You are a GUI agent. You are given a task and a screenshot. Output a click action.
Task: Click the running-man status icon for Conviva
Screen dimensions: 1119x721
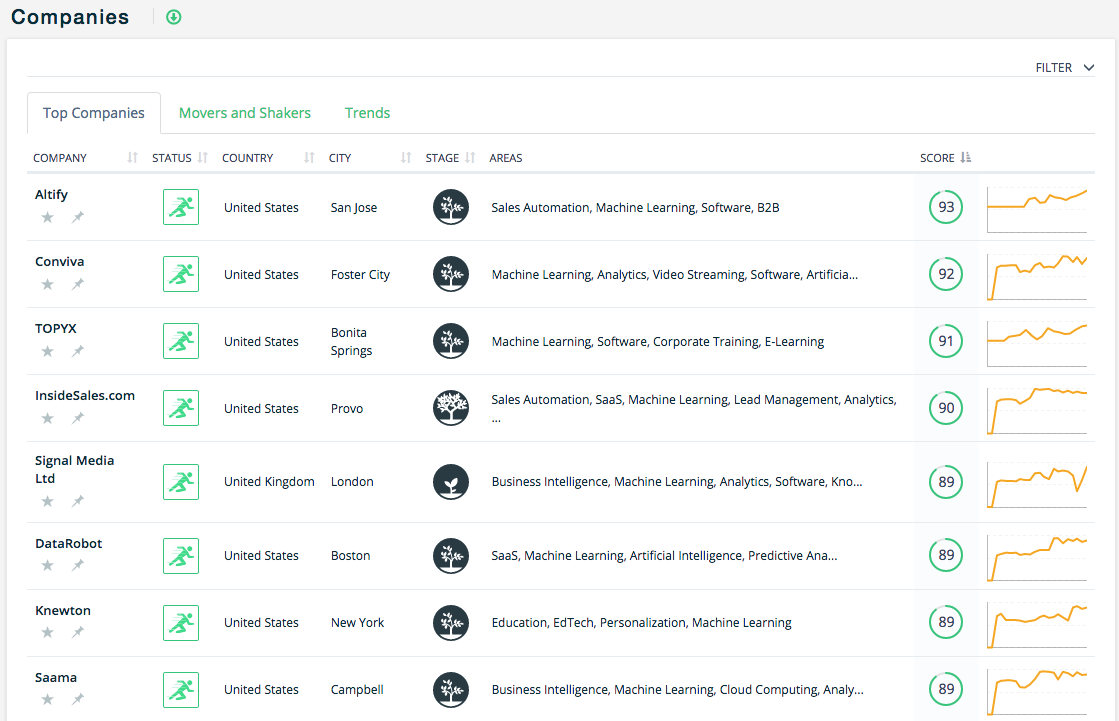point(181,274)
